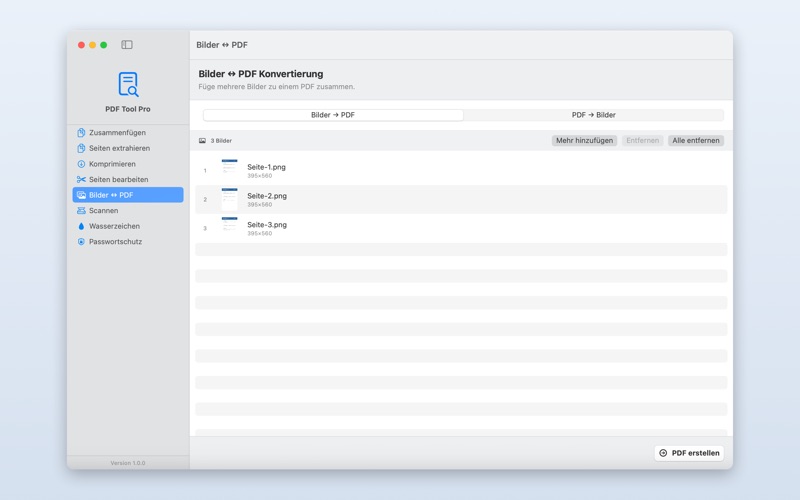Open the Wasserzeichen tool
800x500 pixels.
tap(128, 226)
